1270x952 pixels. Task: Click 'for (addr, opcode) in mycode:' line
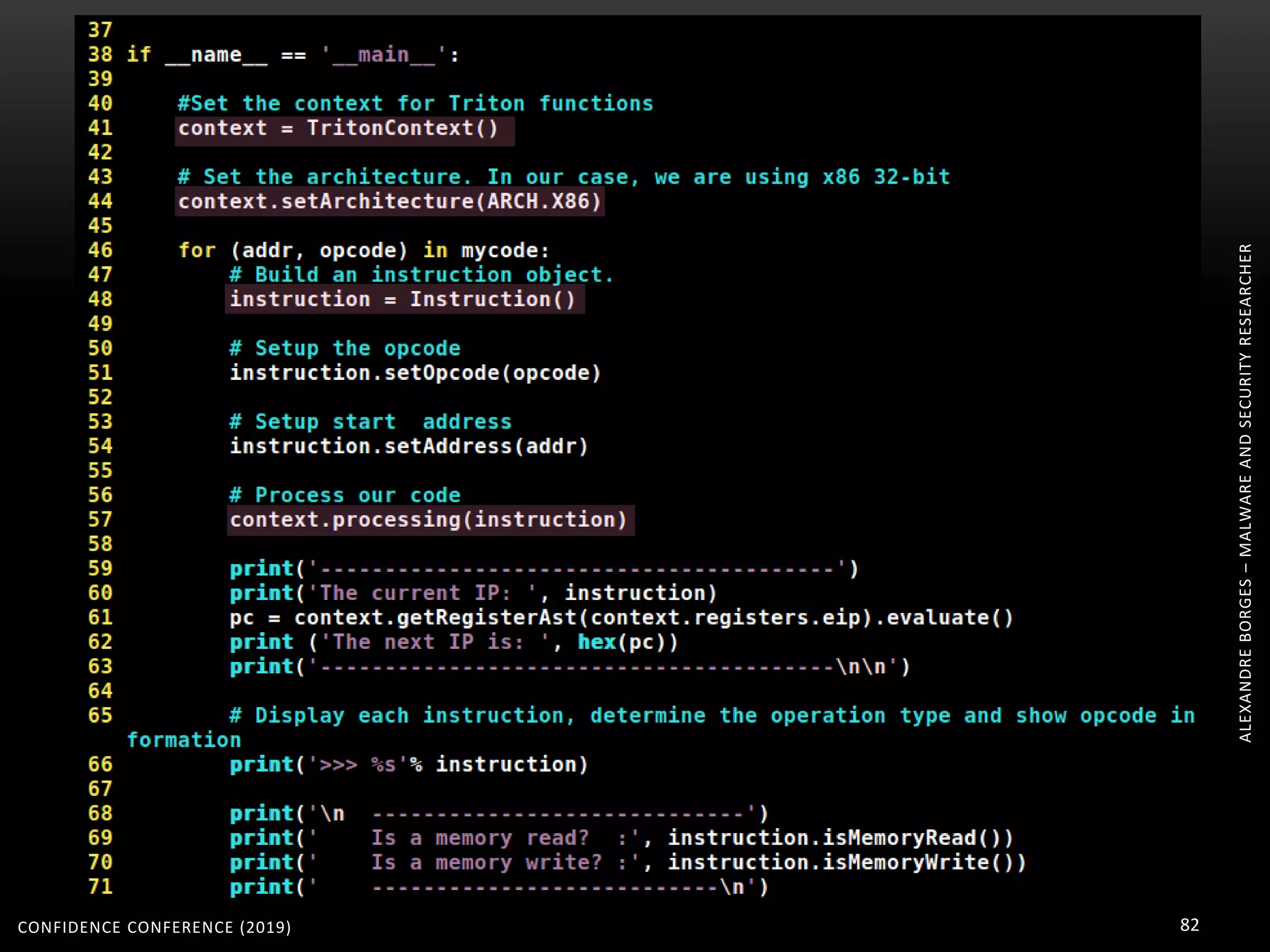point(364,250)
